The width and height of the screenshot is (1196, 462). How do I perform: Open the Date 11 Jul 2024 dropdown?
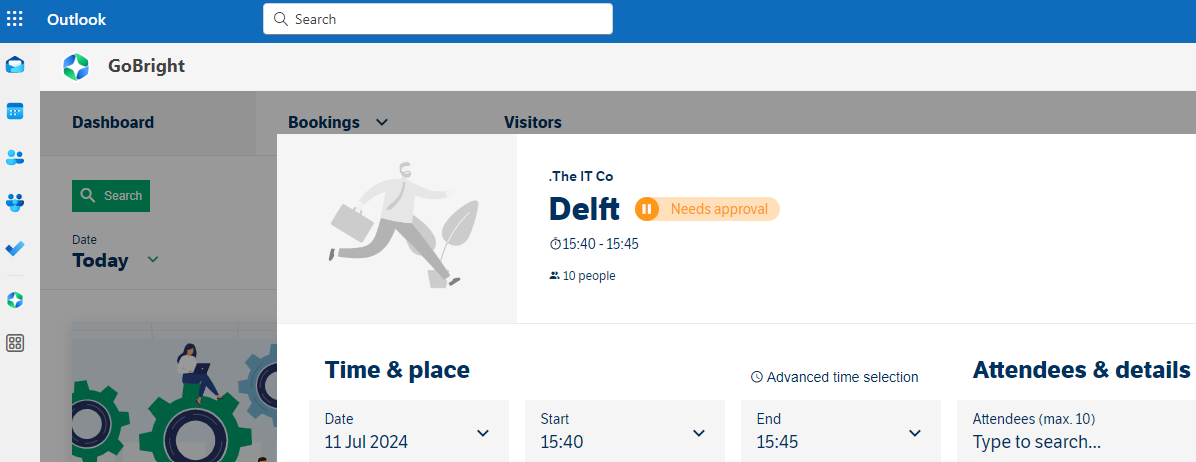click(408, 432)
